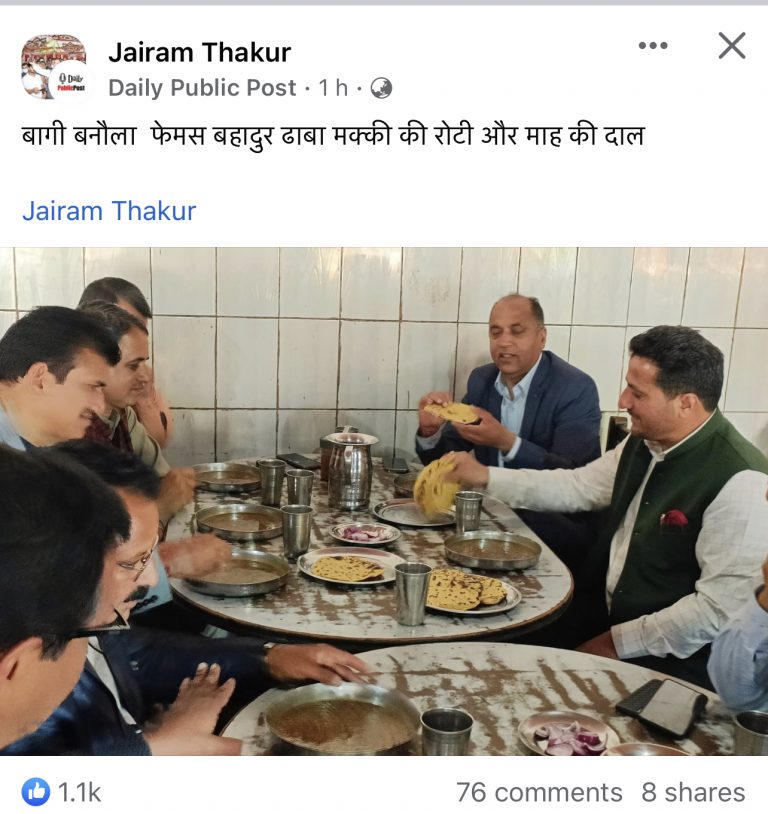
Task: Tap the steel water jug in the photo
Action: [x=350, y=470]
